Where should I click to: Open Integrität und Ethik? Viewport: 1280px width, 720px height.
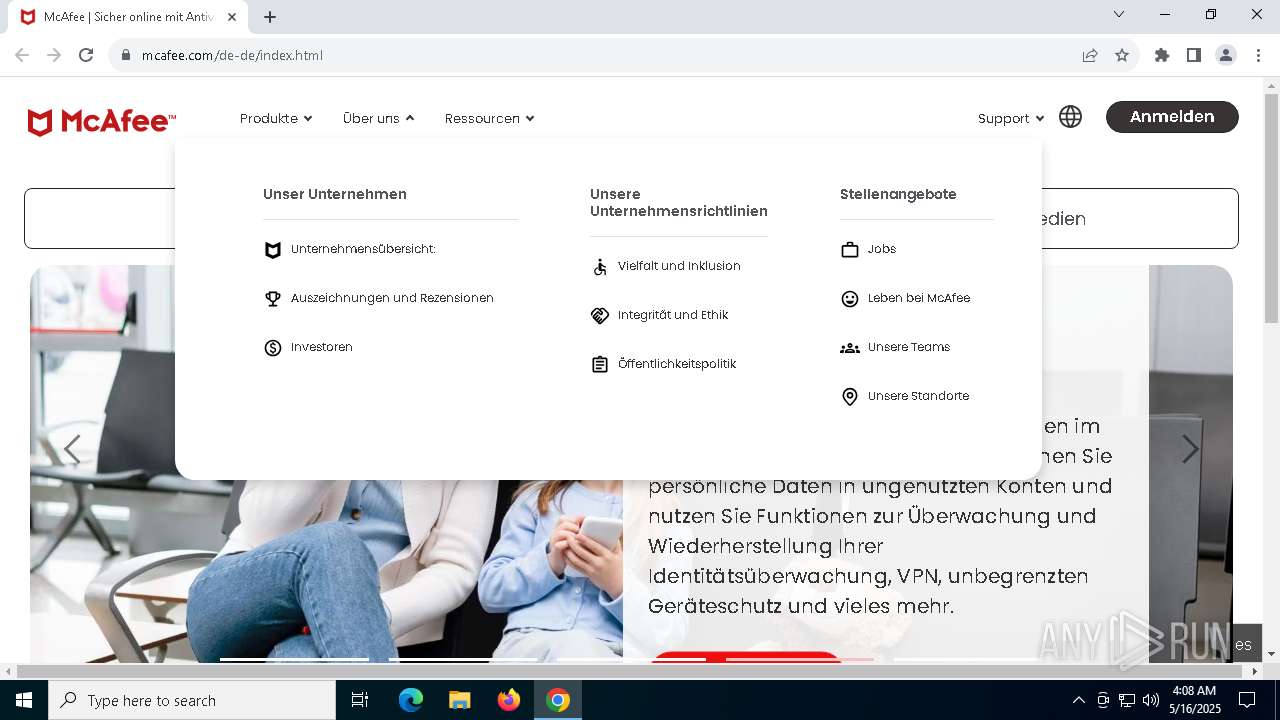pyautogui.click(x=673, y=315)
